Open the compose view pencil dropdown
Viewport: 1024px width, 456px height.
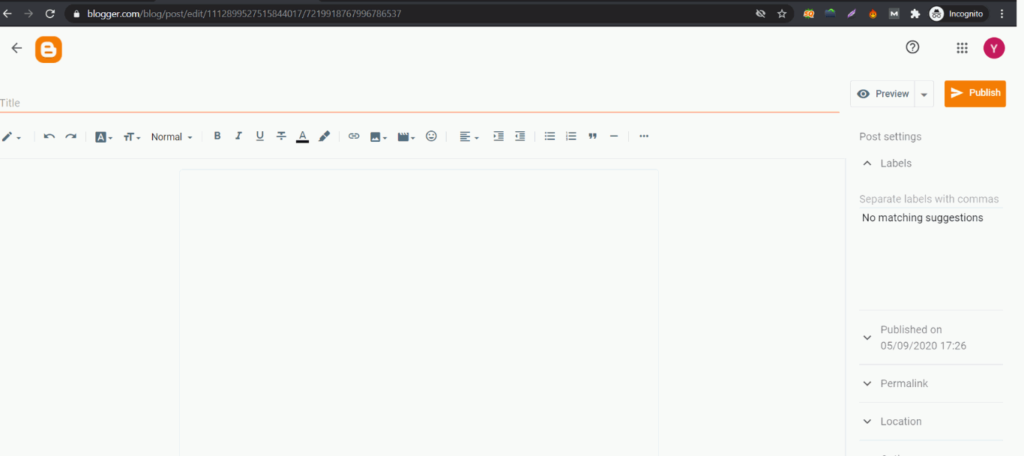(x=11, y=137)
